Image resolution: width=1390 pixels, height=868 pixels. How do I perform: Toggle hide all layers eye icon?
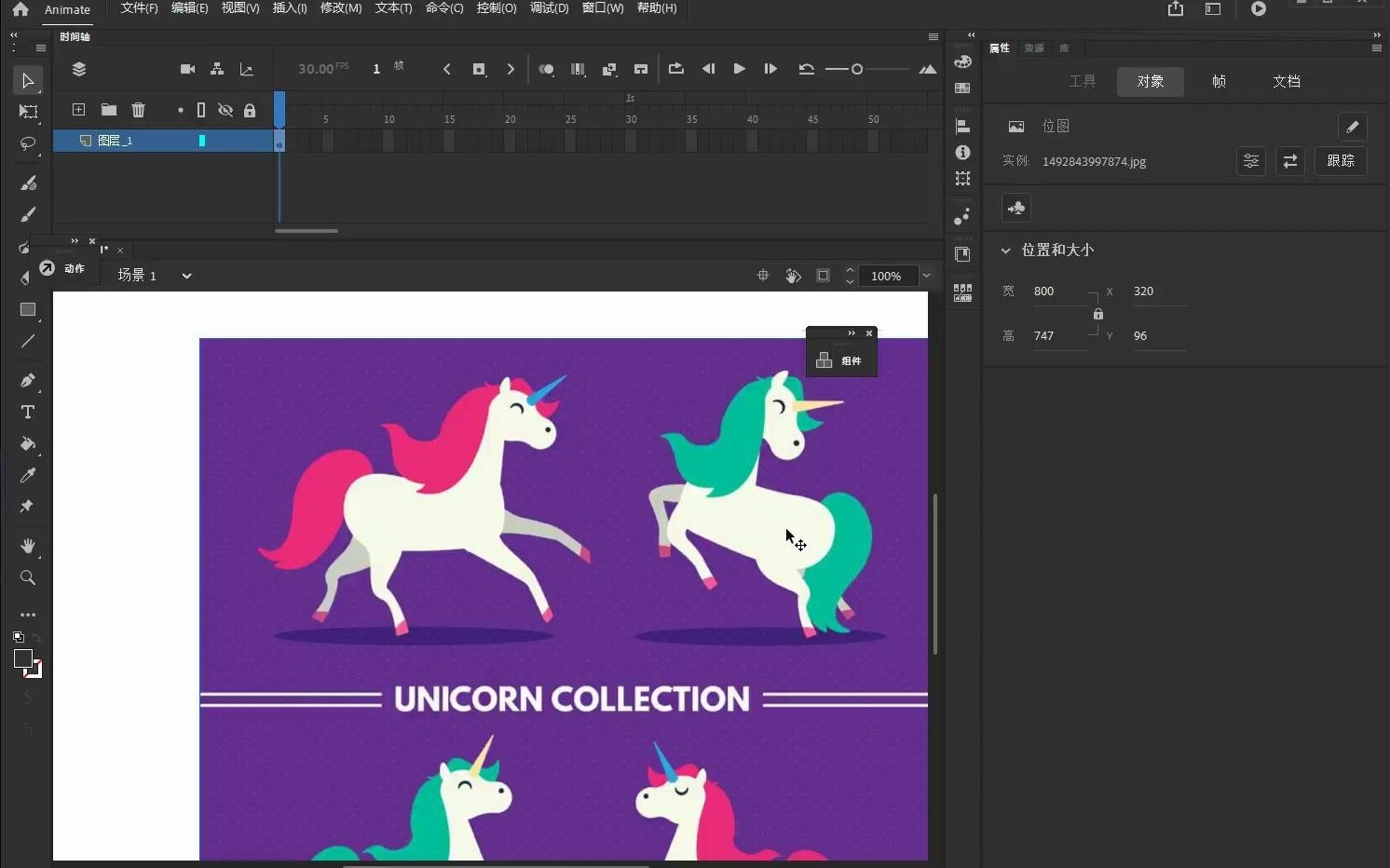pos(225,110)
